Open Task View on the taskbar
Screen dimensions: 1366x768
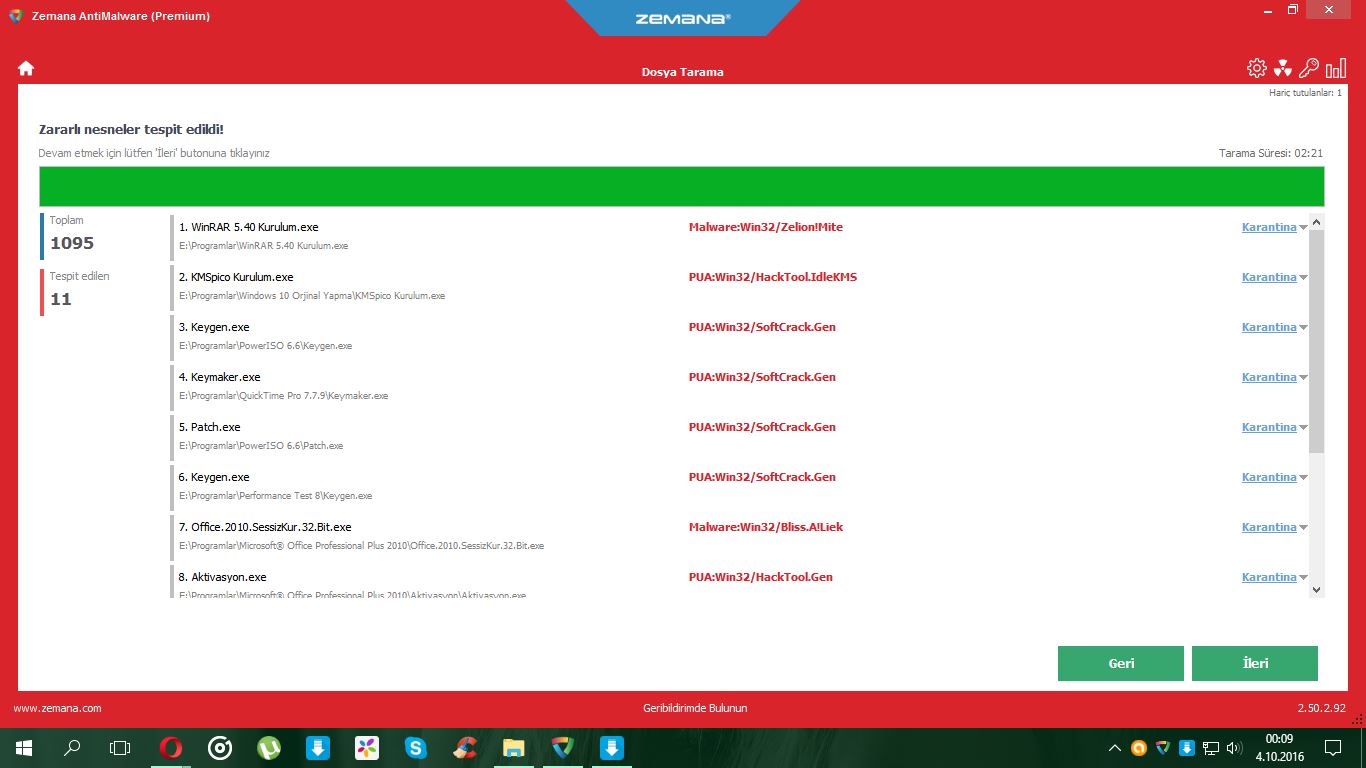click(x=120, y=747)
